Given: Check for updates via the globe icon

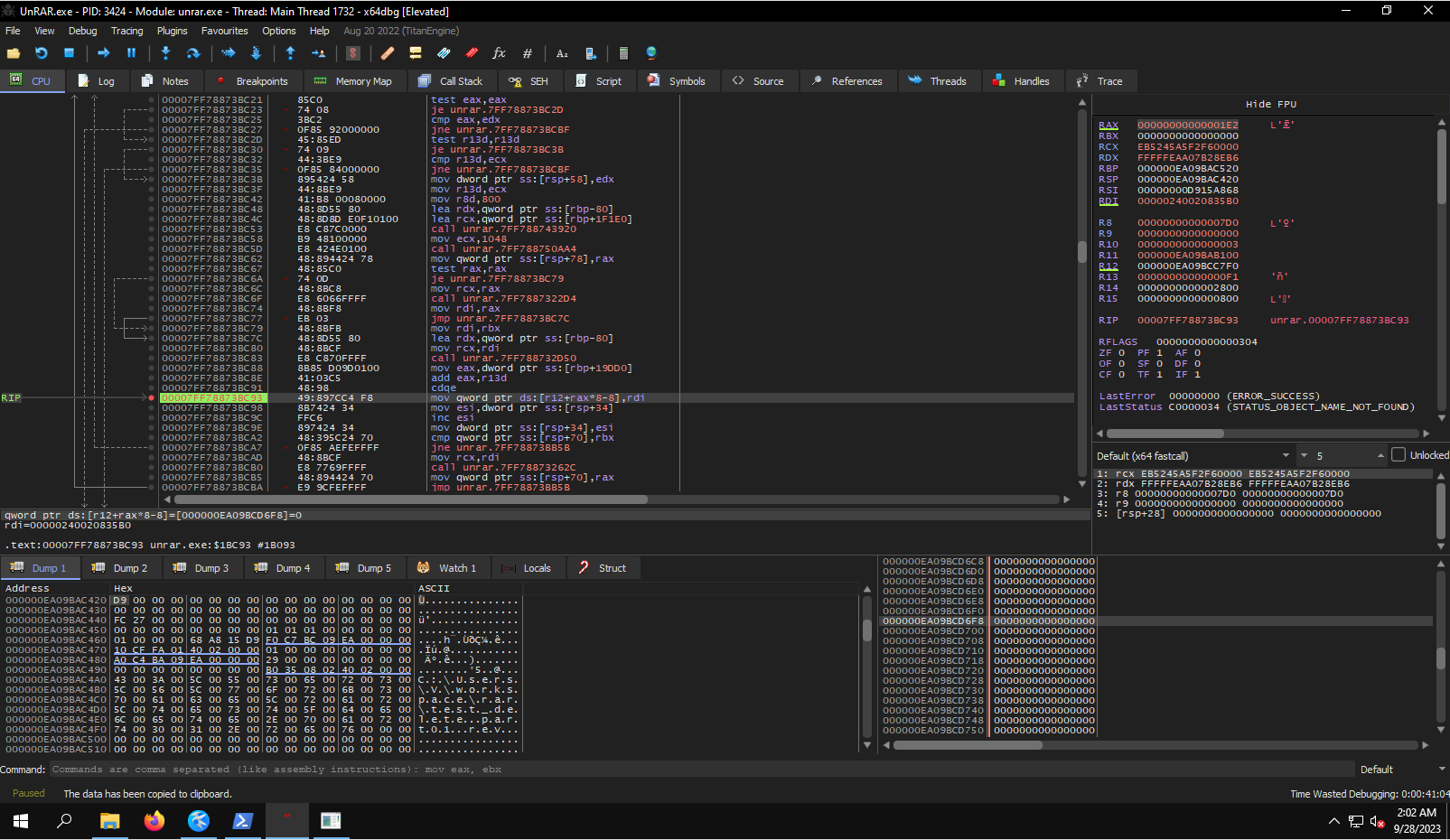Looking at the screenshot, I should click(651, 53).
